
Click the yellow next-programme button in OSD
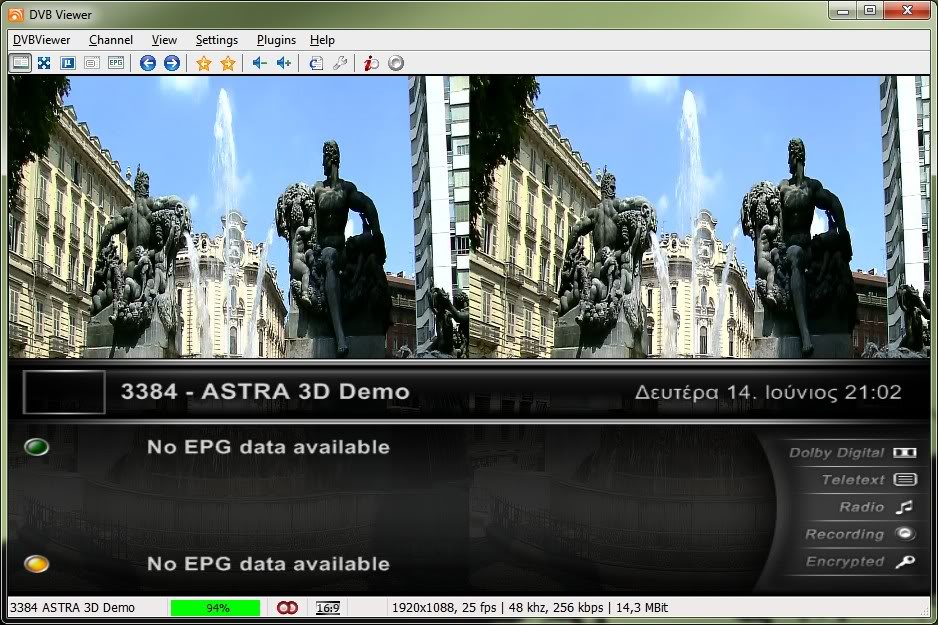36,563
